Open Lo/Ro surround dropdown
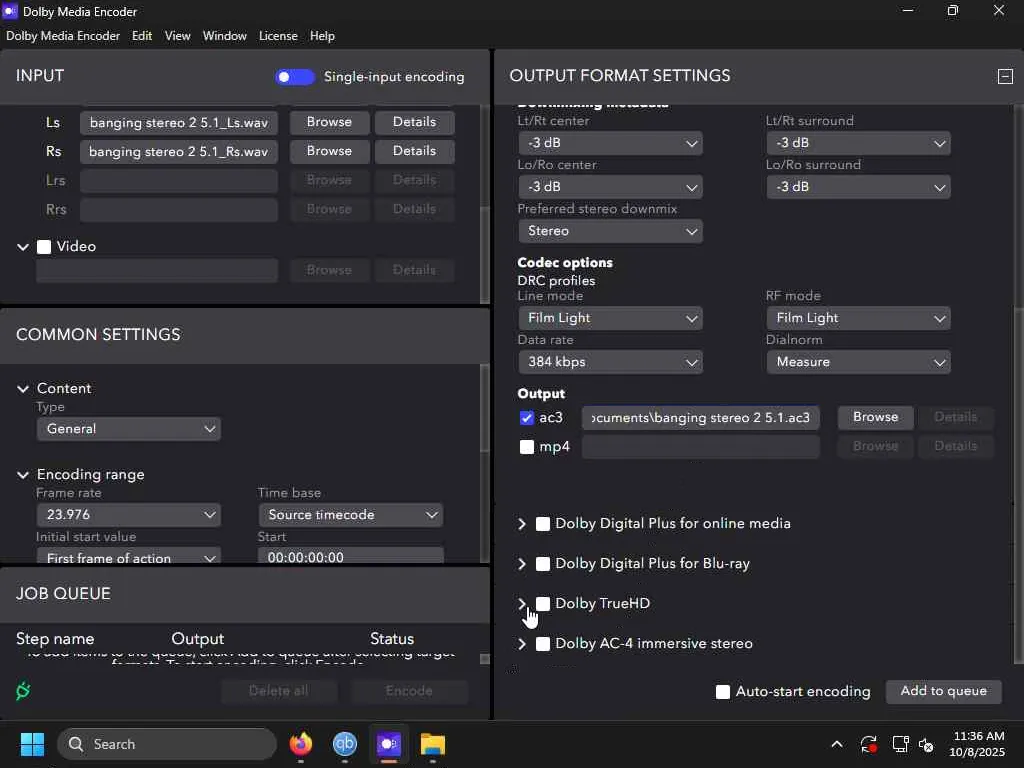This screenshot has height=768, width=1024. tap(858, 187)
